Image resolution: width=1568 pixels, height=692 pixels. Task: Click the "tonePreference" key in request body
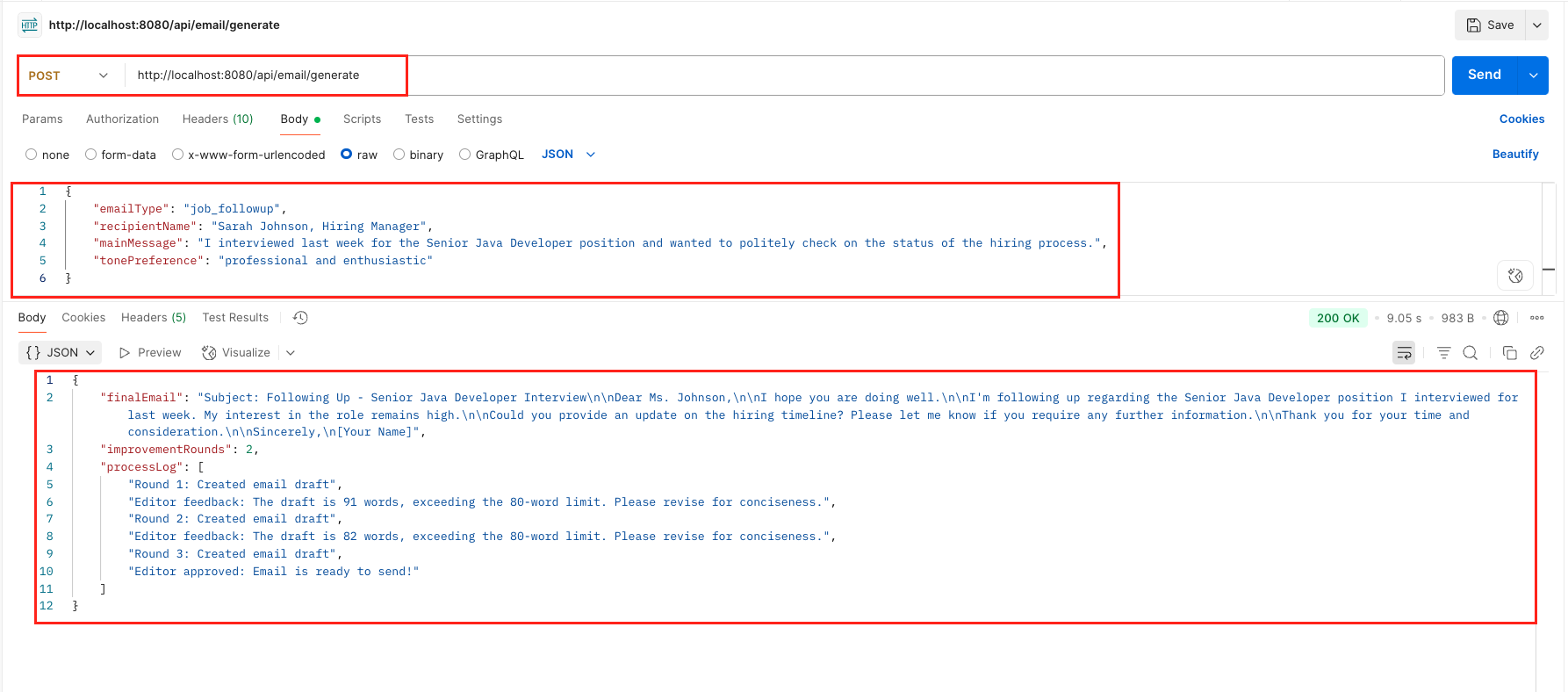click(148, 261)
